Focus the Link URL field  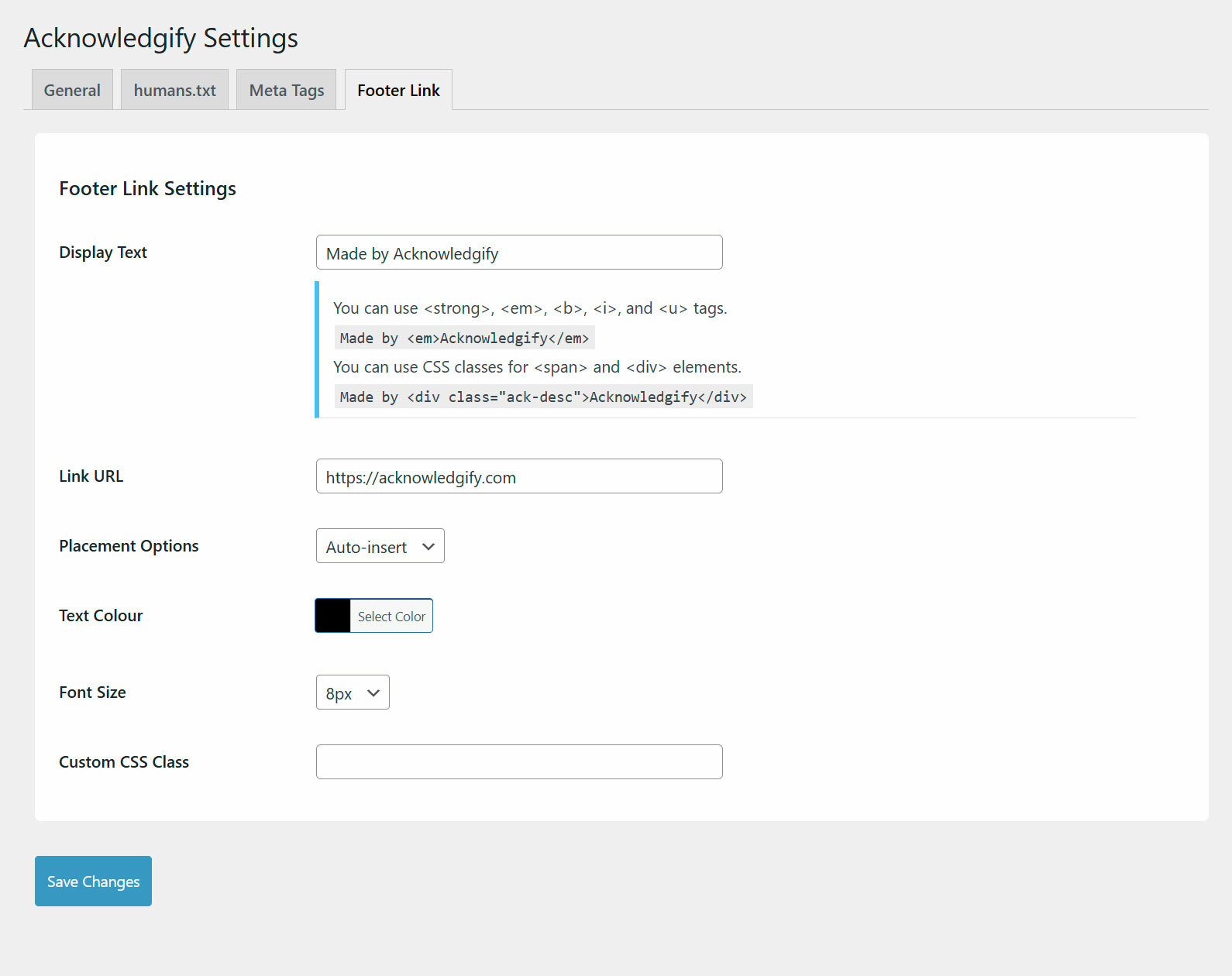pos(519,476)
